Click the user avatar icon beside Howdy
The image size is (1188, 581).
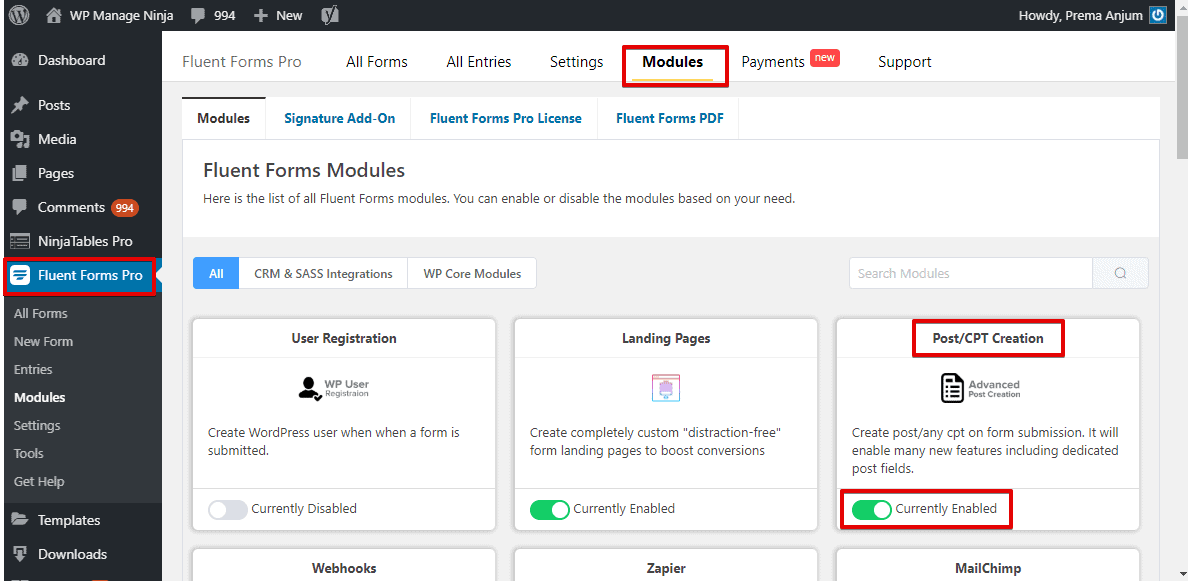(1158, 15)
